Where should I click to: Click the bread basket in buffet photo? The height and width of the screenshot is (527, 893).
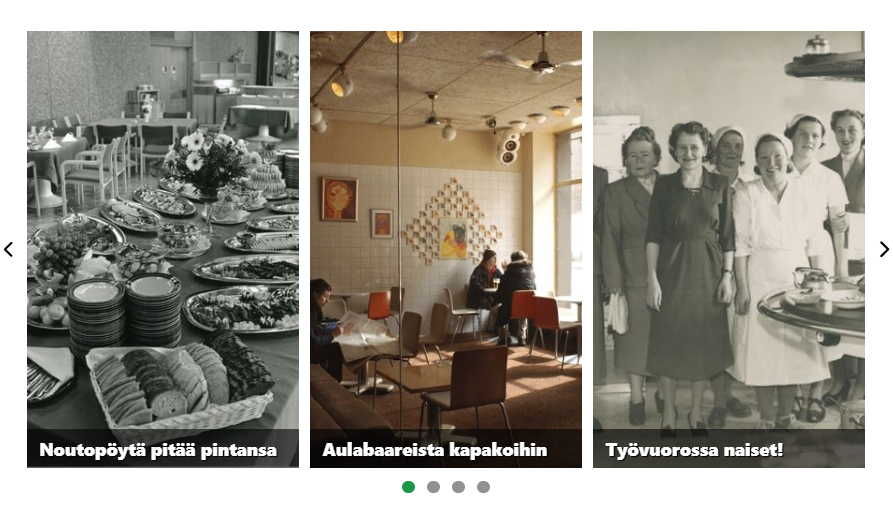(179, 385)
